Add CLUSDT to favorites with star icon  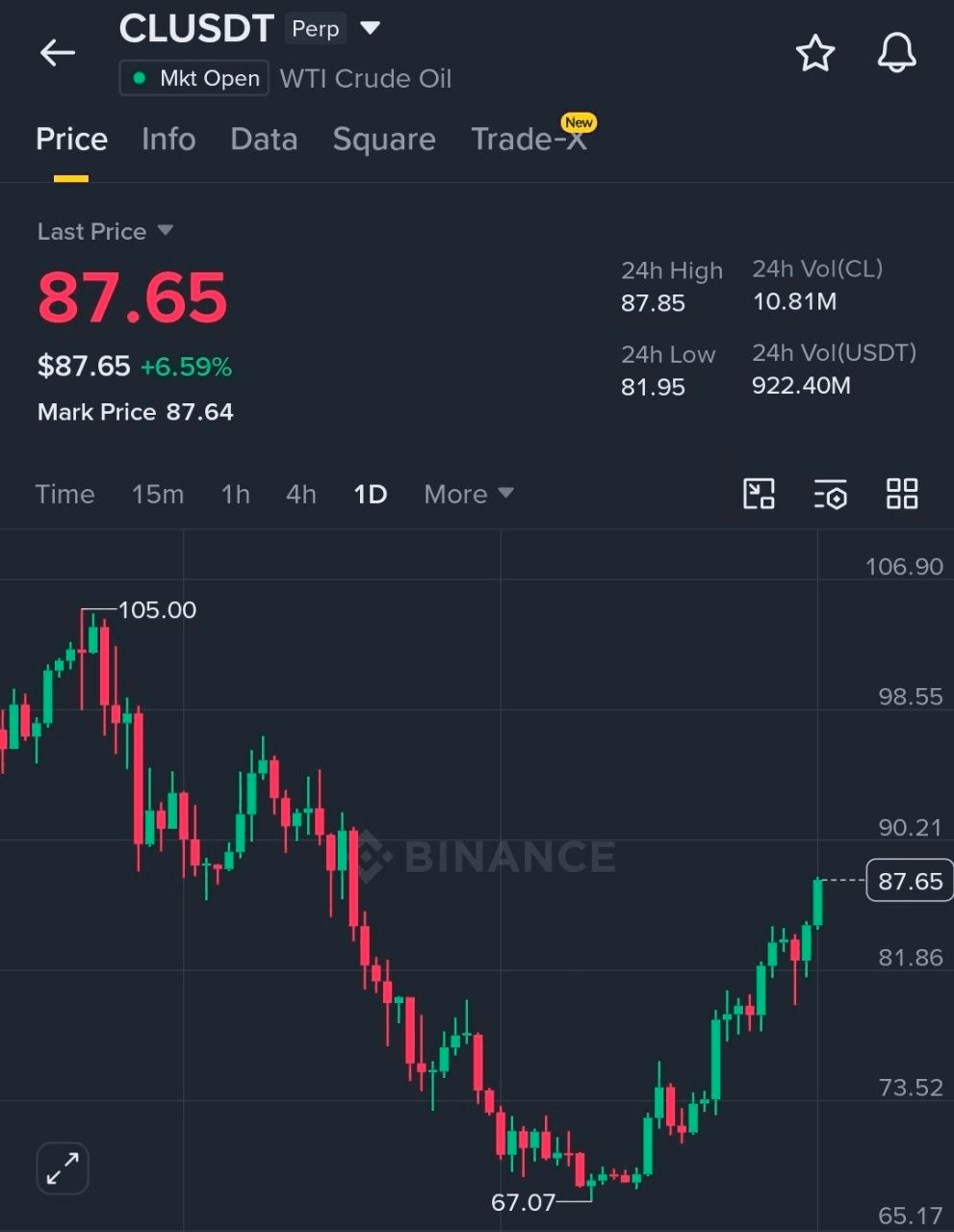(x=815, y=53)
